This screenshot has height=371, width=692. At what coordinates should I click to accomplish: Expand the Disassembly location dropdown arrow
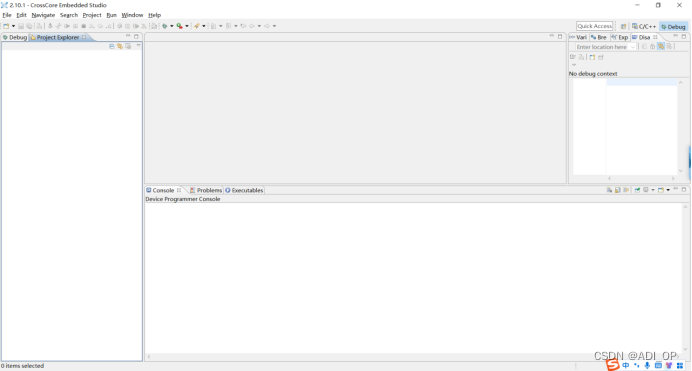633,47
